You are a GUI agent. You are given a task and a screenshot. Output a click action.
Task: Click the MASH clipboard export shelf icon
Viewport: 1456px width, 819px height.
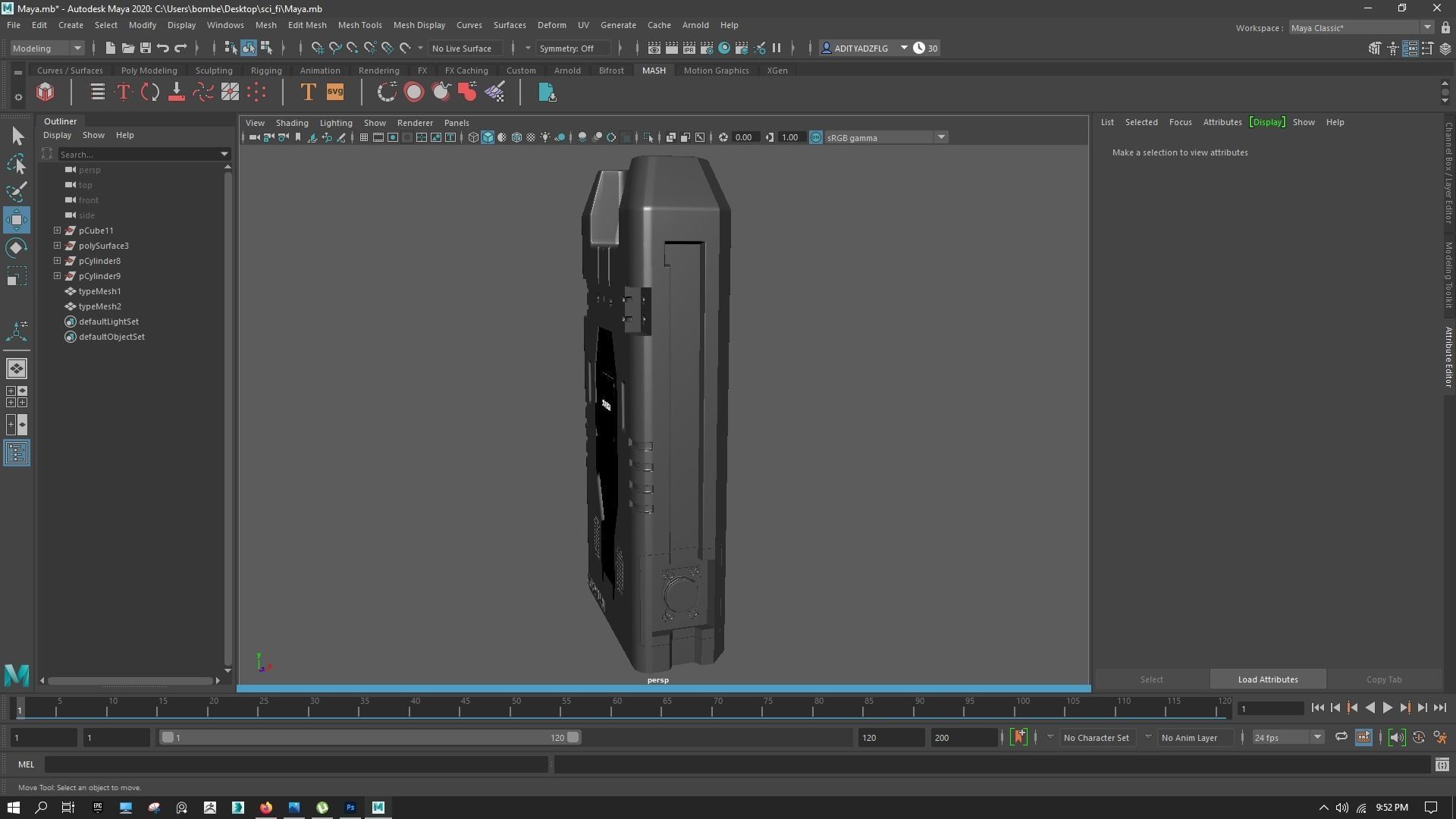tap(547, 93)
